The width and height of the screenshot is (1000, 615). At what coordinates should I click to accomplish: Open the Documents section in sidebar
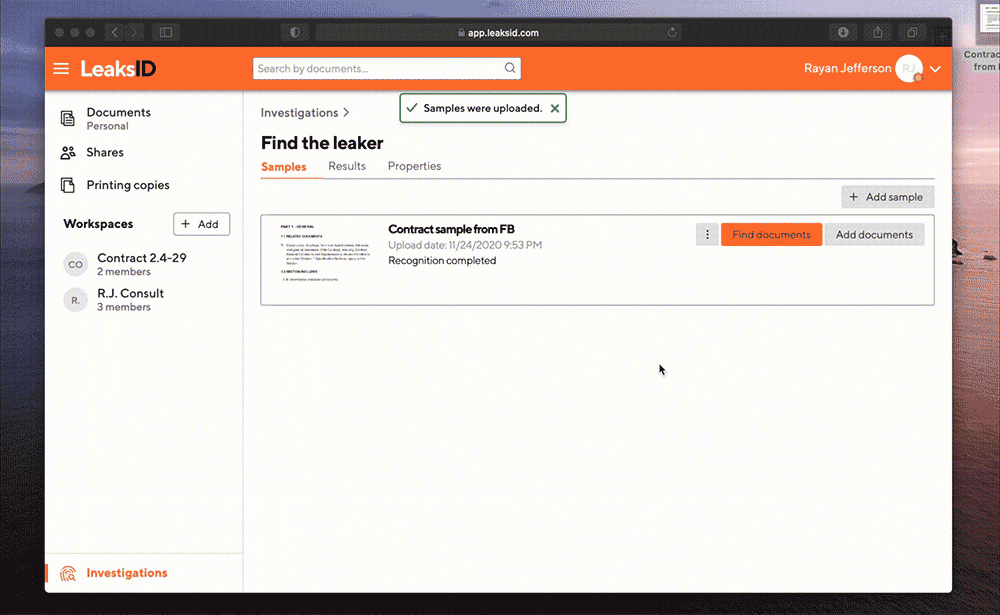(118, 112)
